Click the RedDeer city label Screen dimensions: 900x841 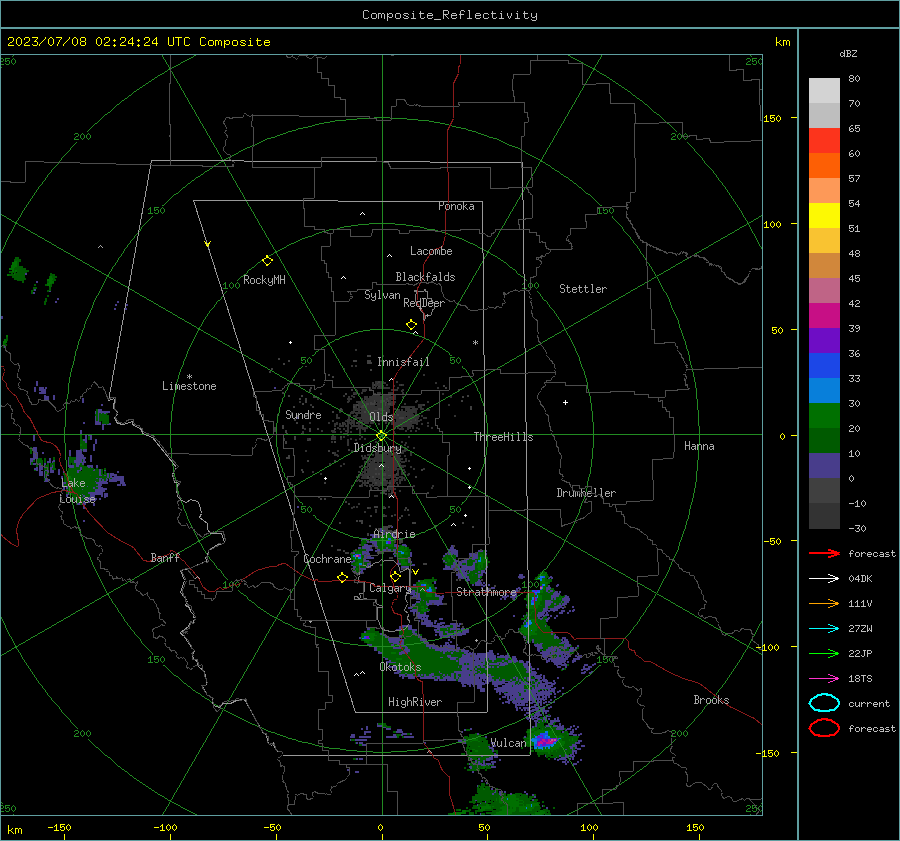[x=424, y=303]
